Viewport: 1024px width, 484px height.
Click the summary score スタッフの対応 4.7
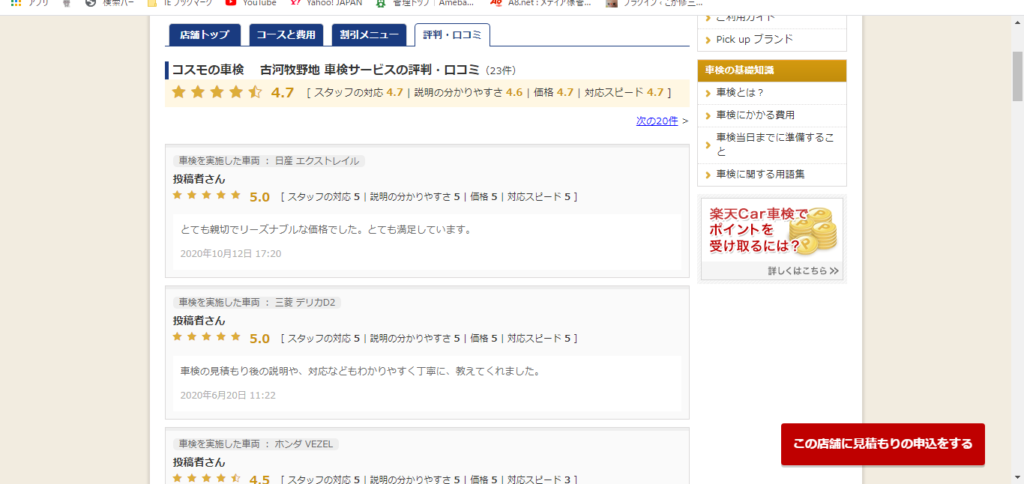pyautogui.click(x=359, y=93)
